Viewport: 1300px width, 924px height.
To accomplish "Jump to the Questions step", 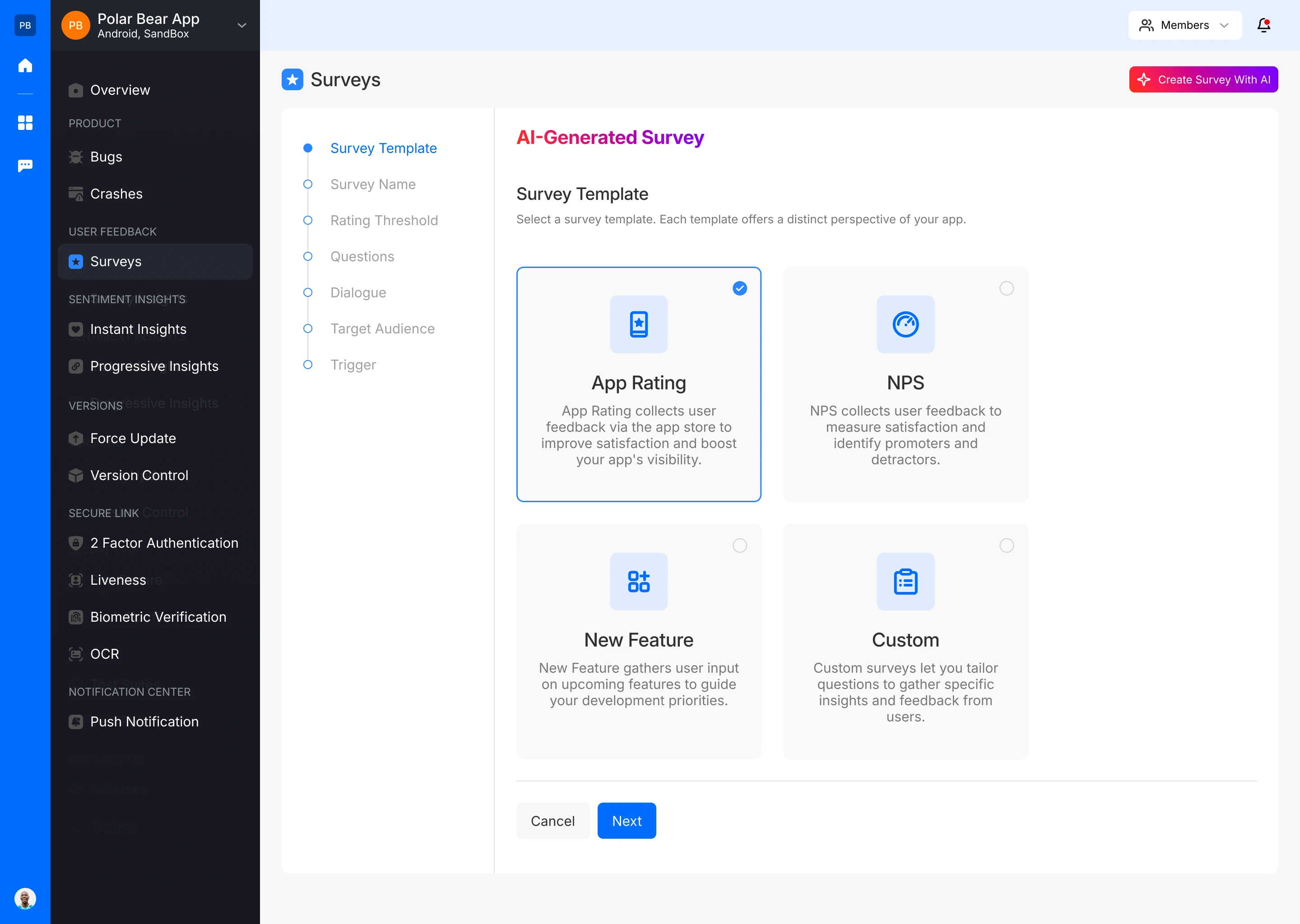I will click(362, 257).
